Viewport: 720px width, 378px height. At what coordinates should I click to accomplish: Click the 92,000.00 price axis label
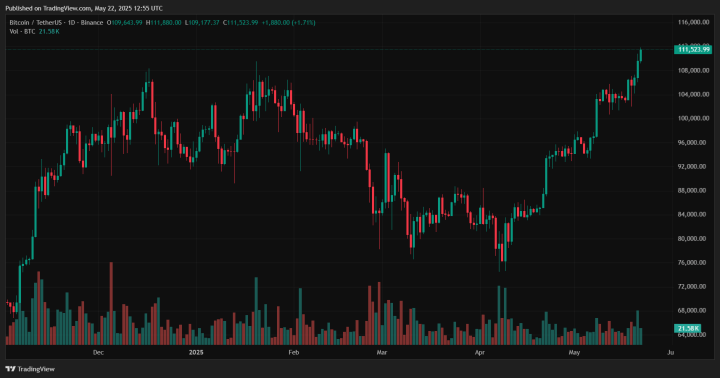tap(693, 166)
